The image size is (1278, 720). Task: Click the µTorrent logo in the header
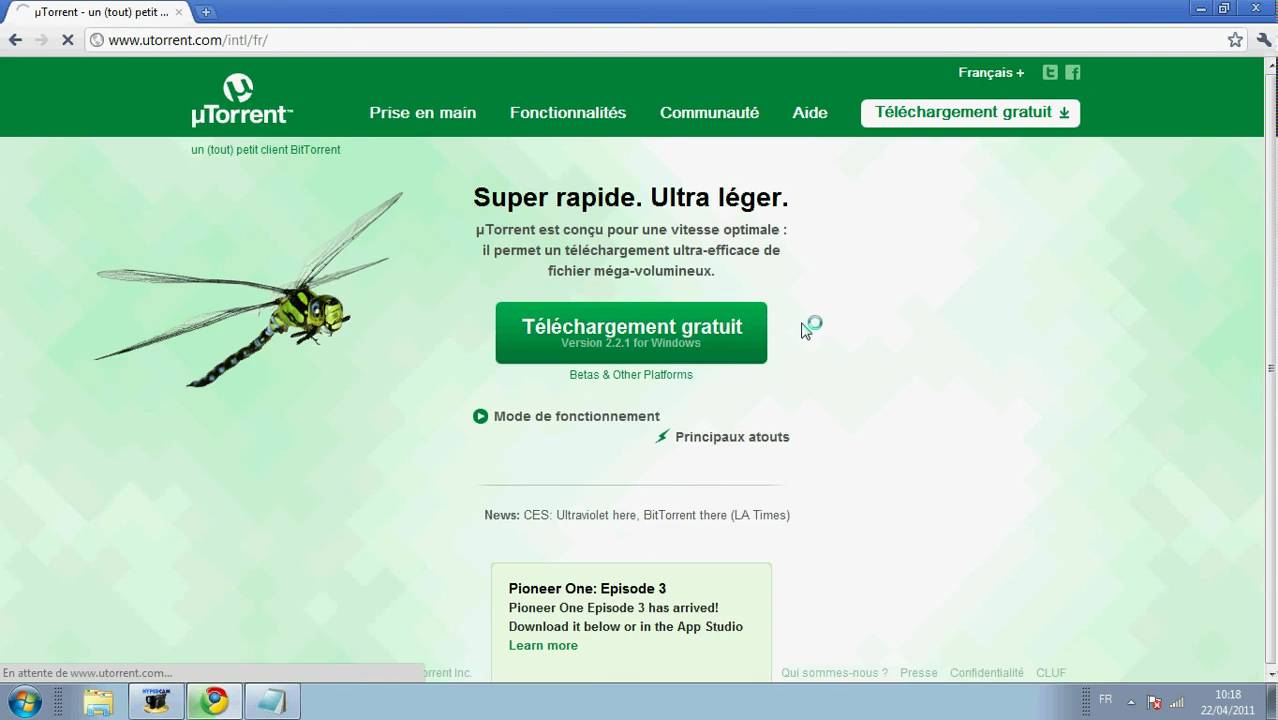pos(241,100)
